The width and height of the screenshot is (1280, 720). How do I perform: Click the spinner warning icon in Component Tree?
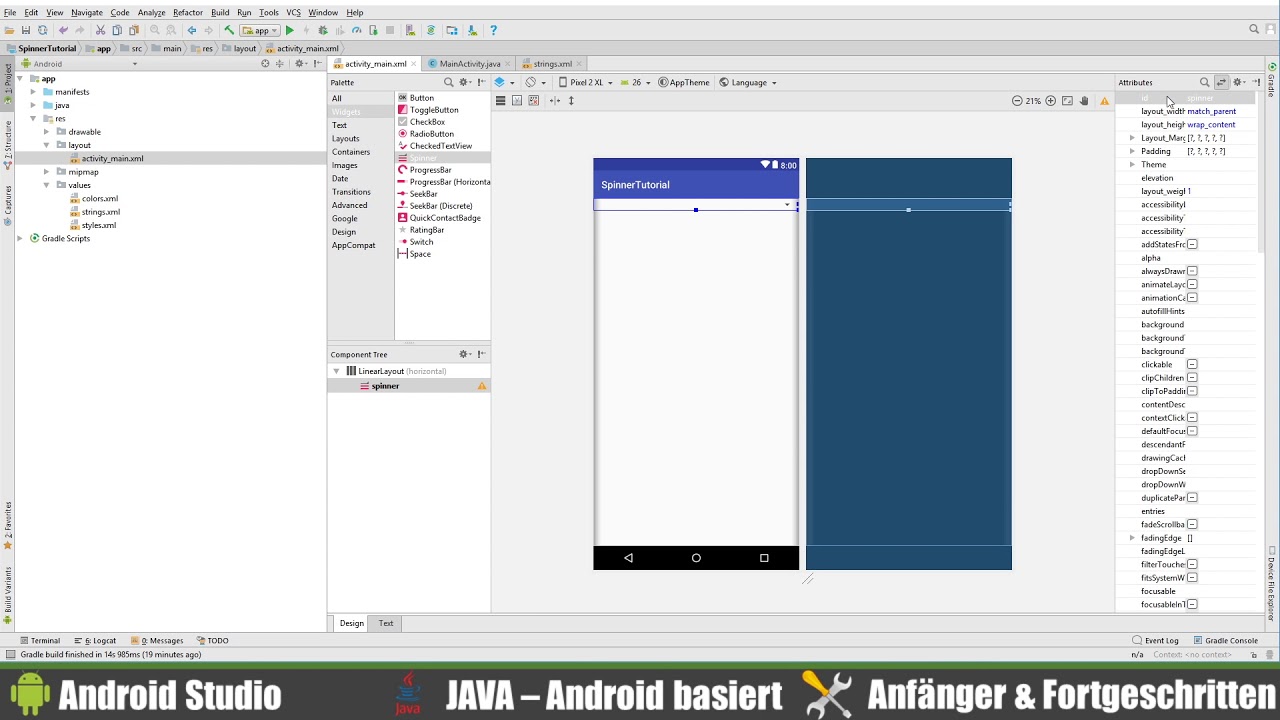click(482, 386)
